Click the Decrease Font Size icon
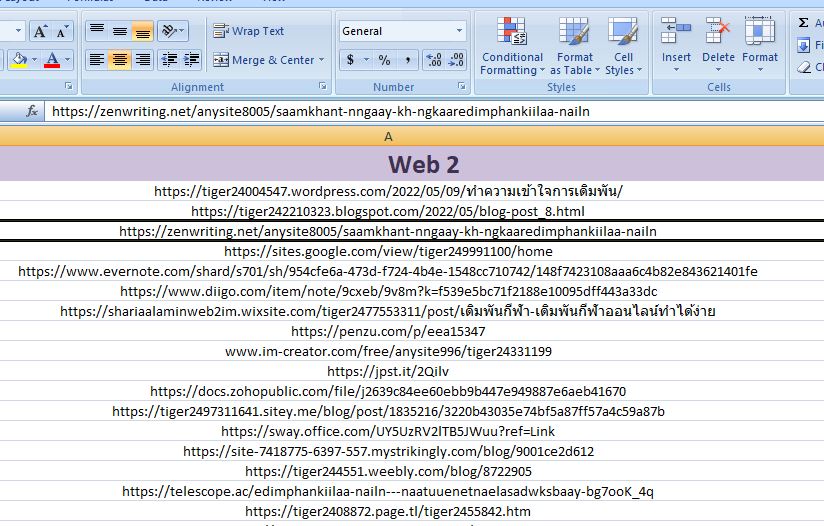Viewport: 824px width, 526px height. [x=62, y=32]
